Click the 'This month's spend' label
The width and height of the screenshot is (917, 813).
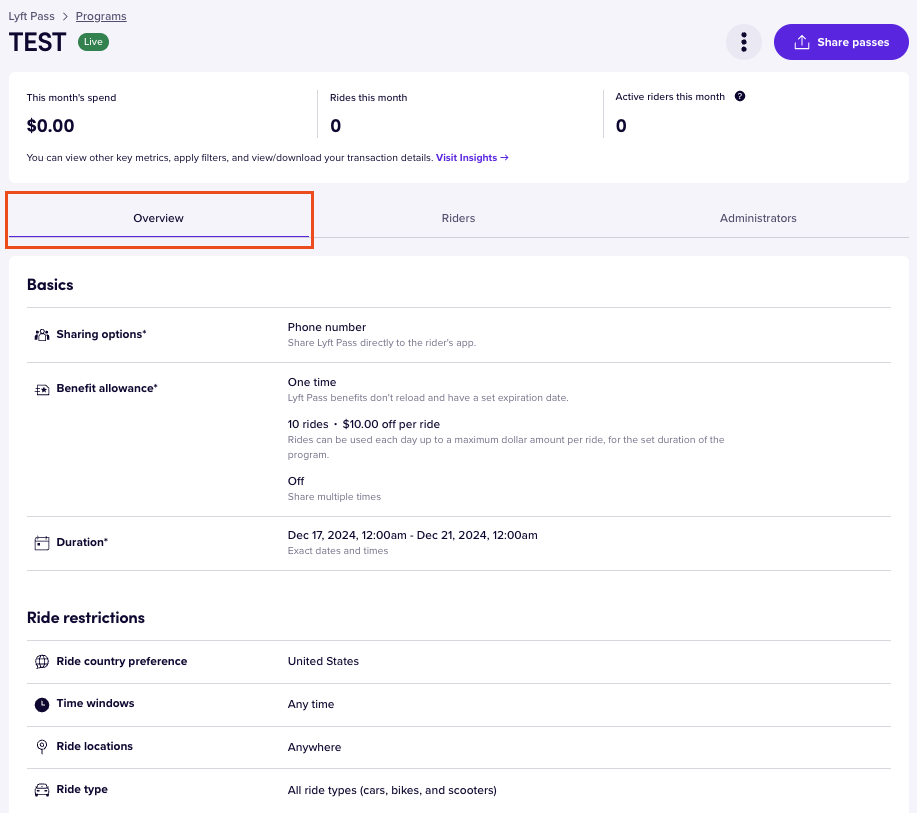coord(71,98)
